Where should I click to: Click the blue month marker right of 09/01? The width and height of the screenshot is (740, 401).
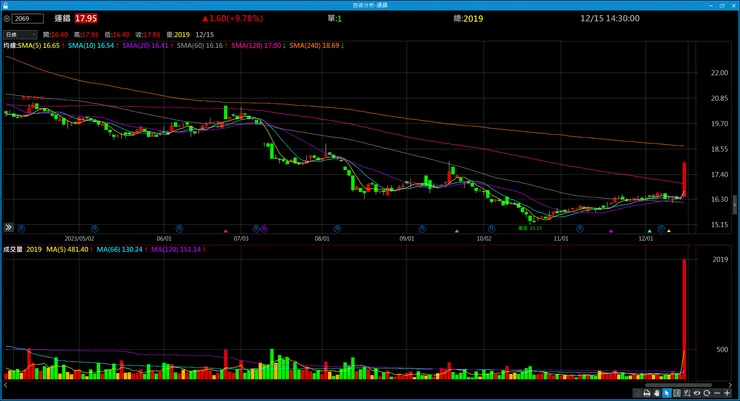click(422, 229)
